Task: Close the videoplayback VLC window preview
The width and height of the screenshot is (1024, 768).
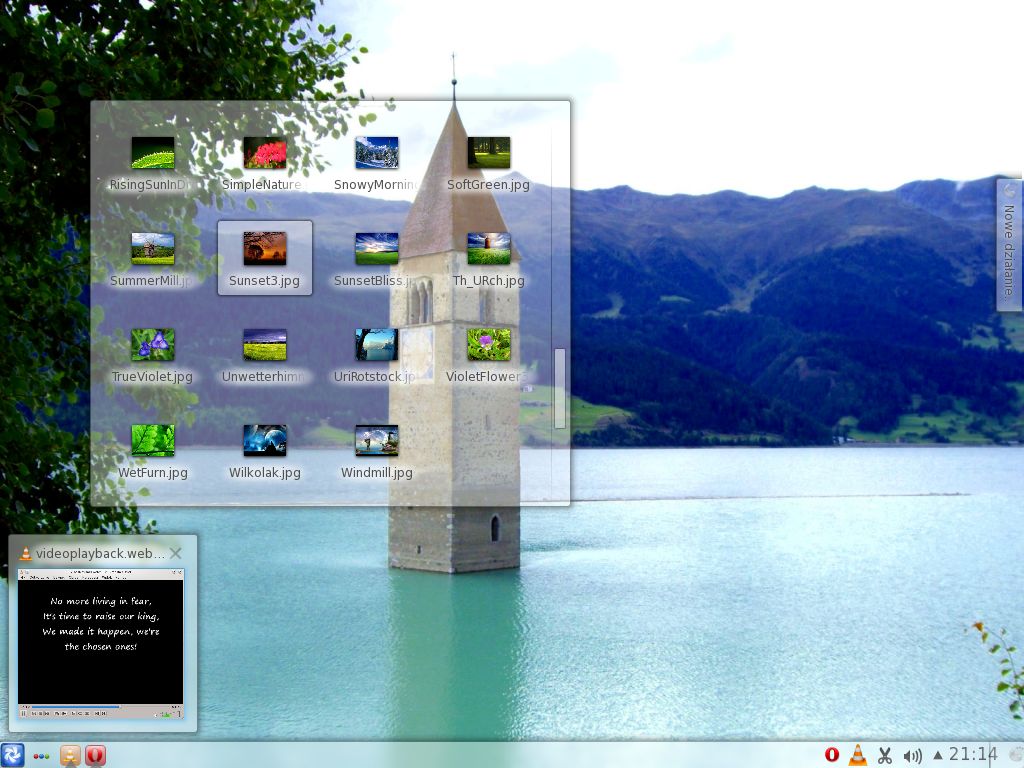Action: (x=176, y=553)
